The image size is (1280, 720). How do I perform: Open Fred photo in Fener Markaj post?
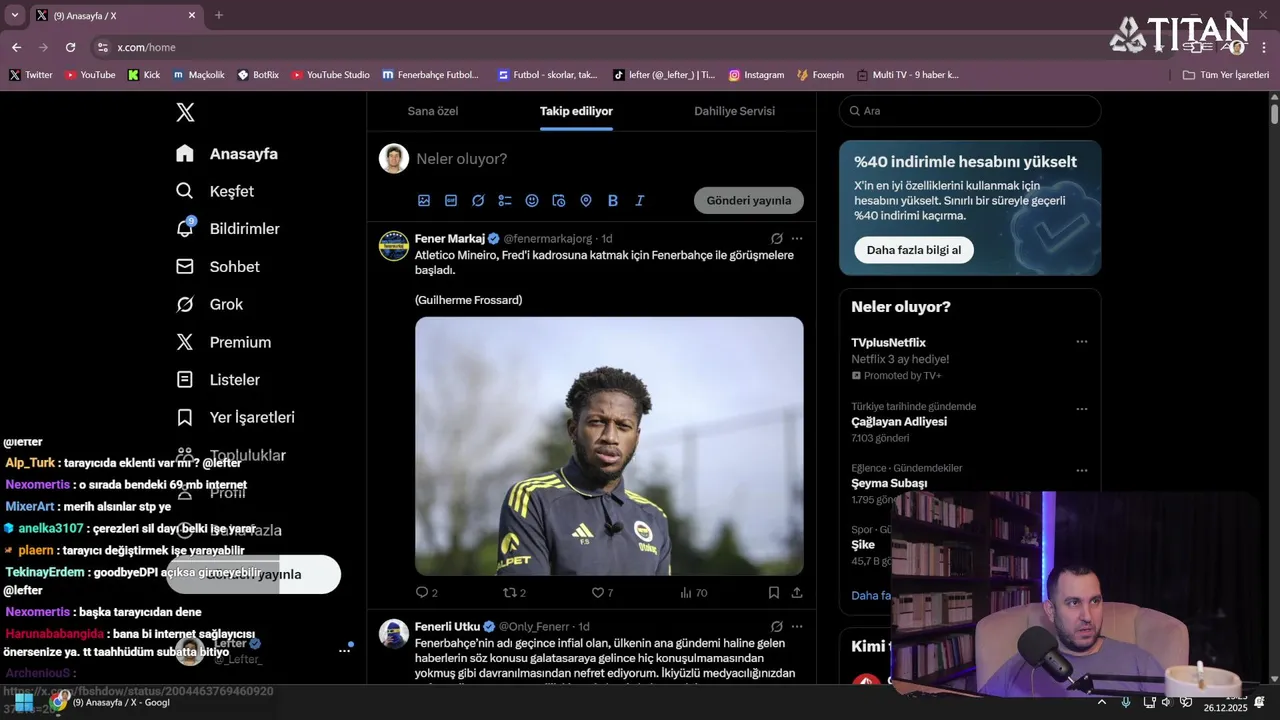pos(609,446)
